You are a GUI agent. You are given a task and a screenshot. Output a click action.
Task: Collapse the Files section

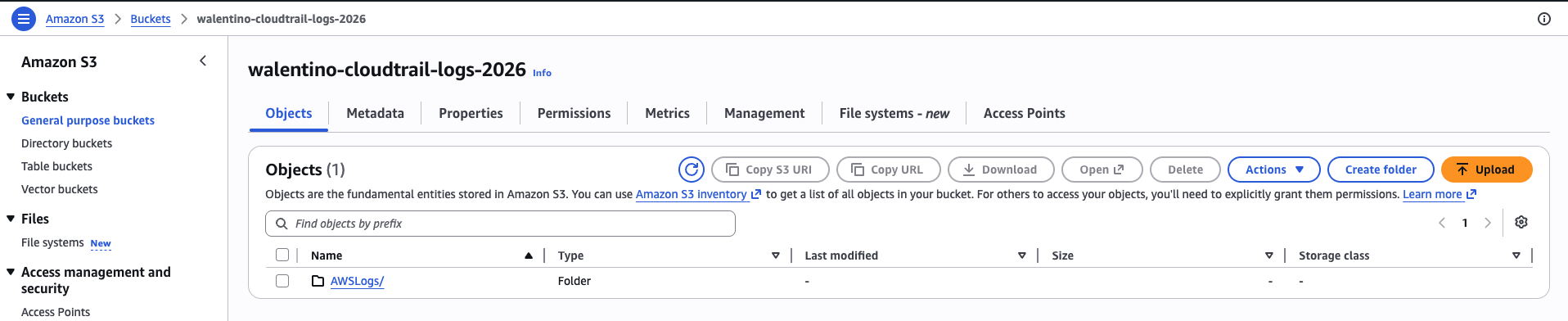(11, 219)
